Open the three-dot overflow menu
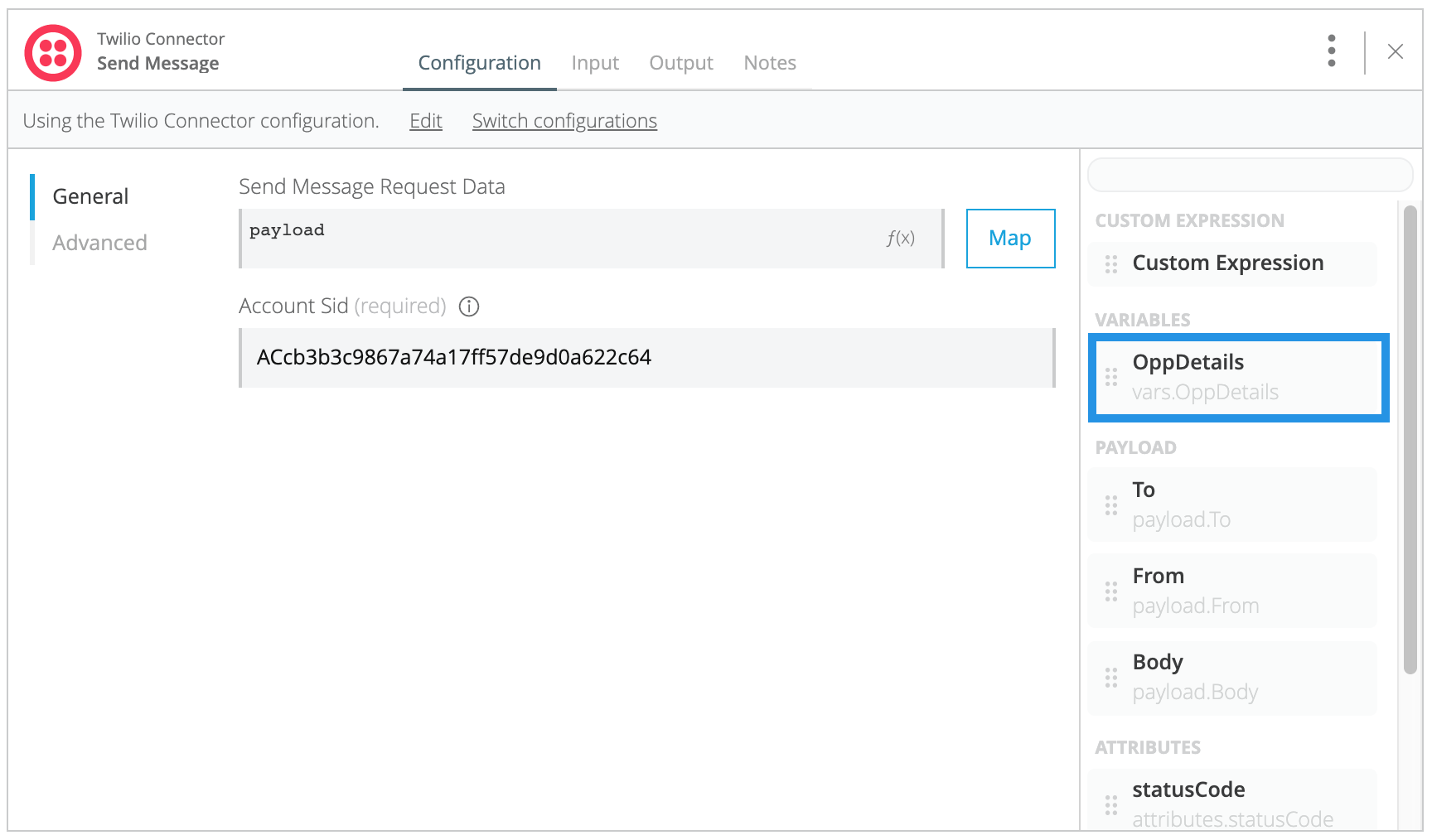This screenshot has width=1432, height=840. [x=1331, y=51]
